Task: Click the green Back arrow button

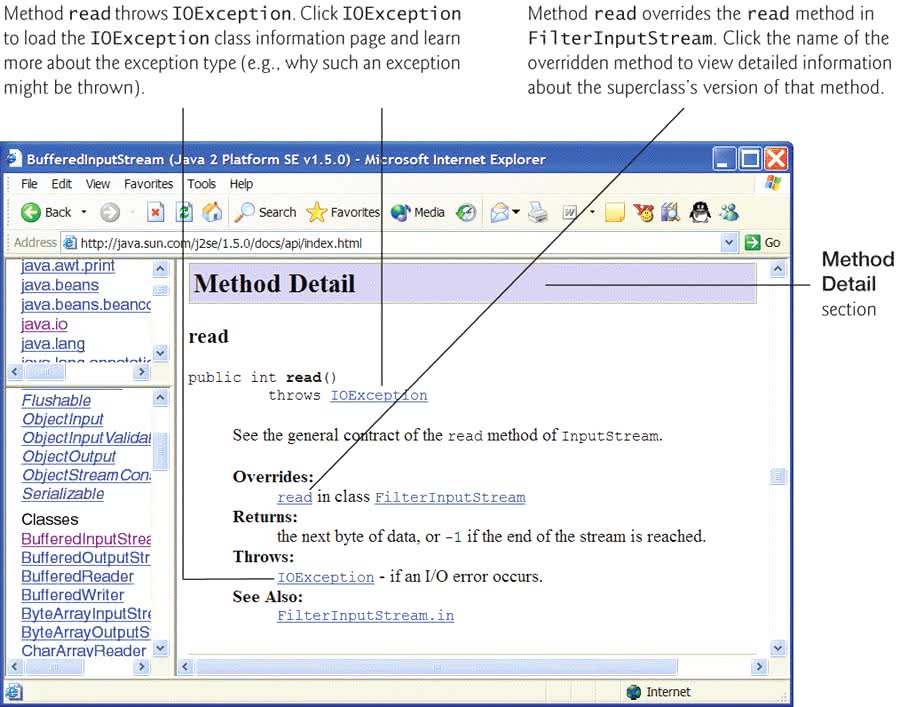Action: (x=31, y=213)
